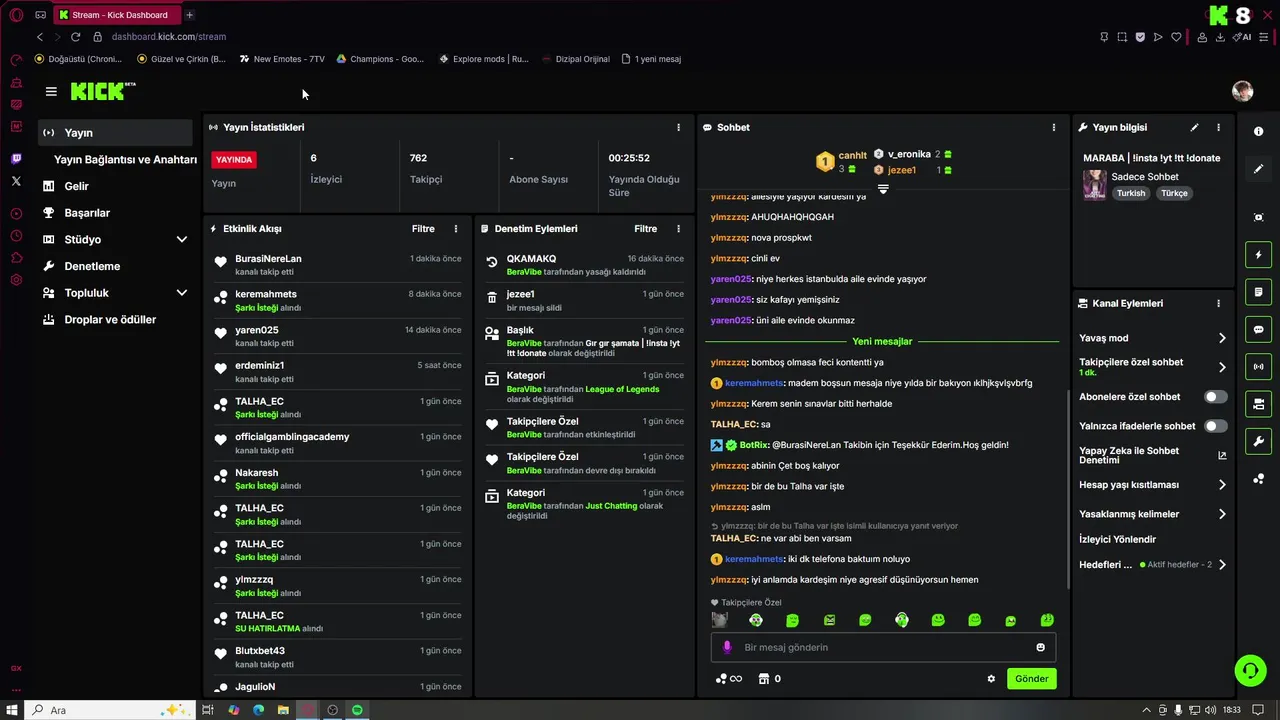Open chat settings gear icon
The image size is (1280, 720).
(991, 679)
